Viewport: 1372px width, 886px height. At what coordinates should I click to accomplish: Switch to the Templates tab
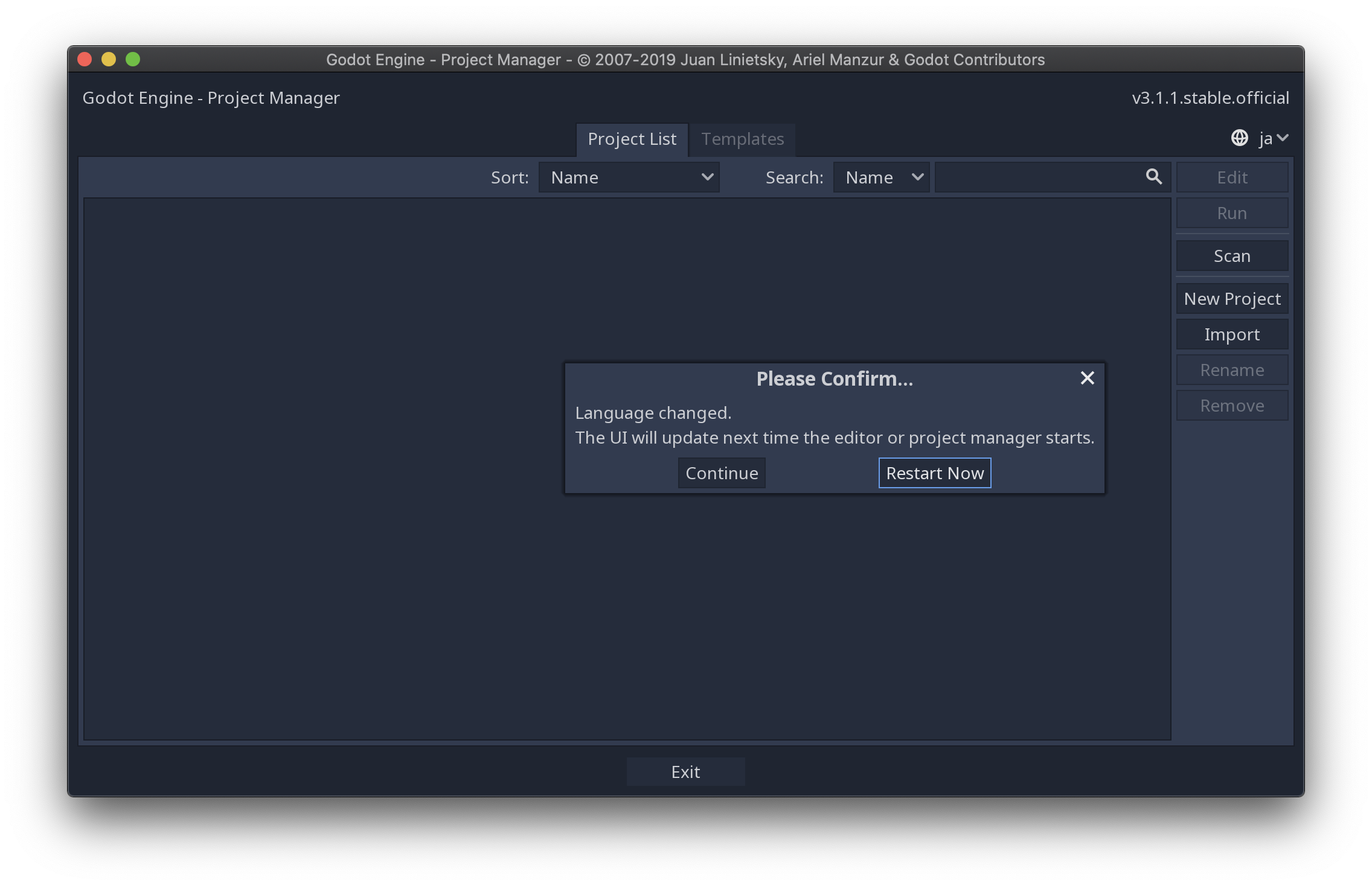coord(742,139)
